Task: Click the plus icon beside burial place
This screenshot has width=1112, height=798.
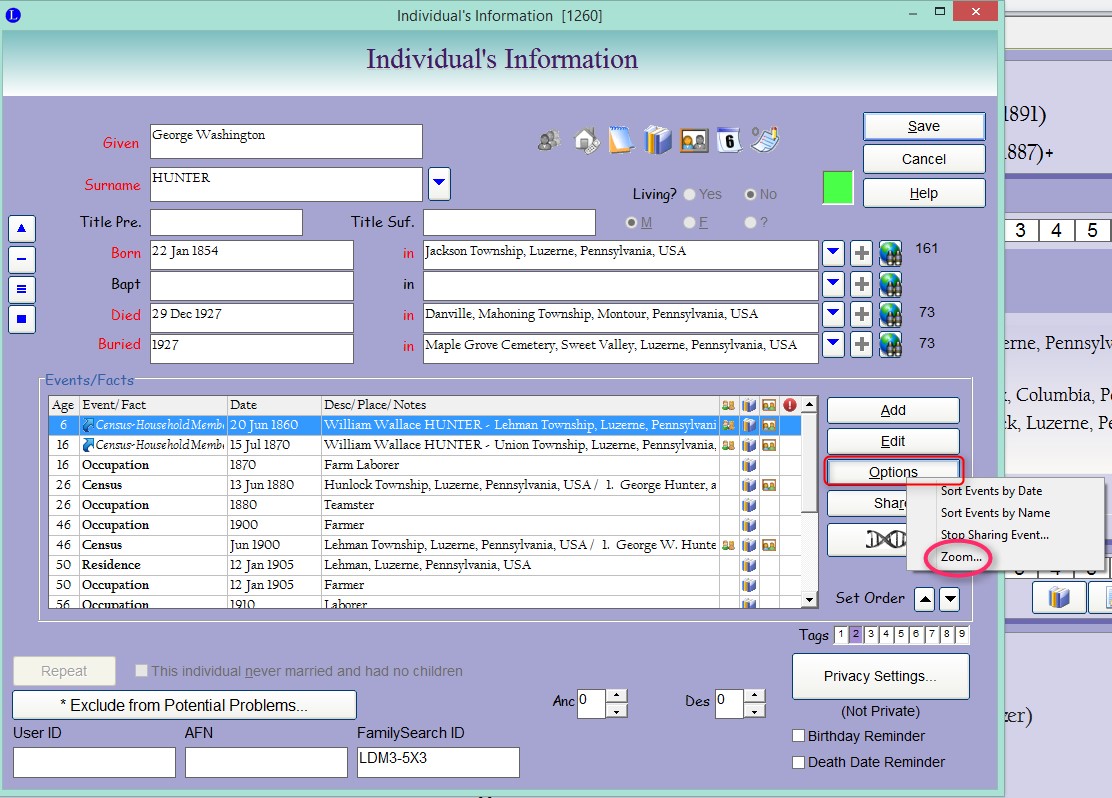Action: (x=861, y=344)
